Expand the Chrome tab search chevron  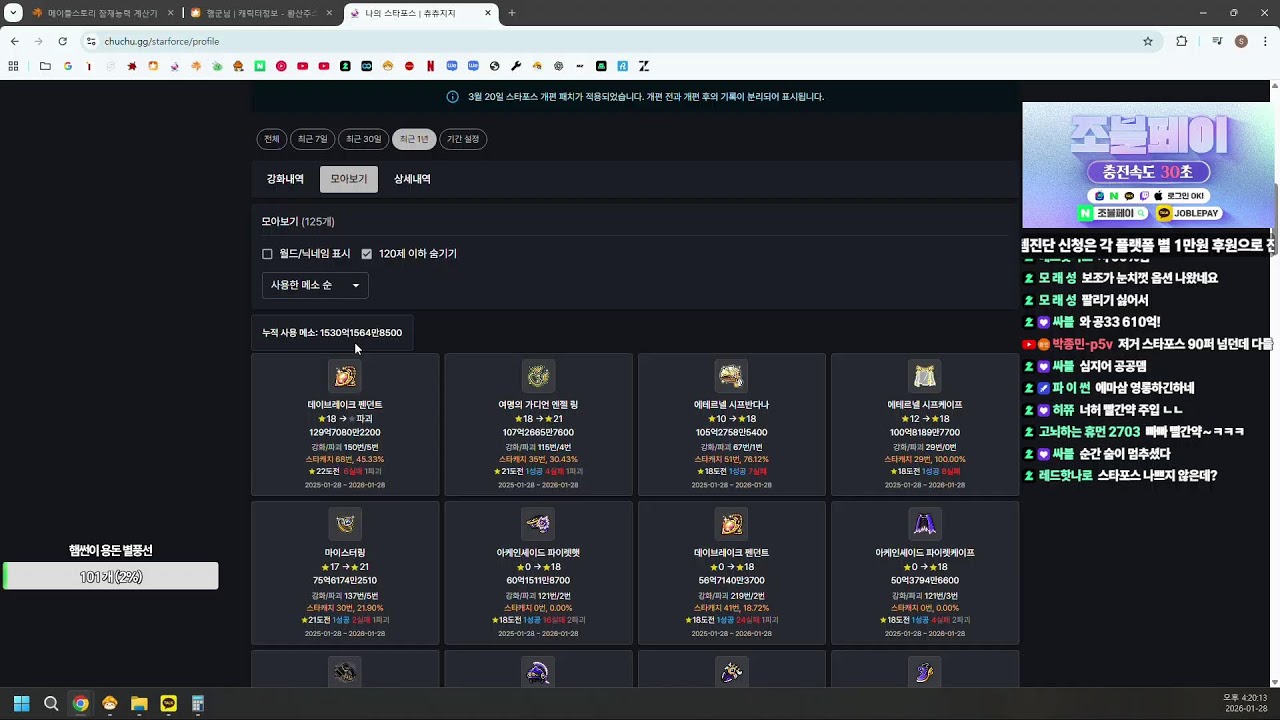click(x=13, y=13)
